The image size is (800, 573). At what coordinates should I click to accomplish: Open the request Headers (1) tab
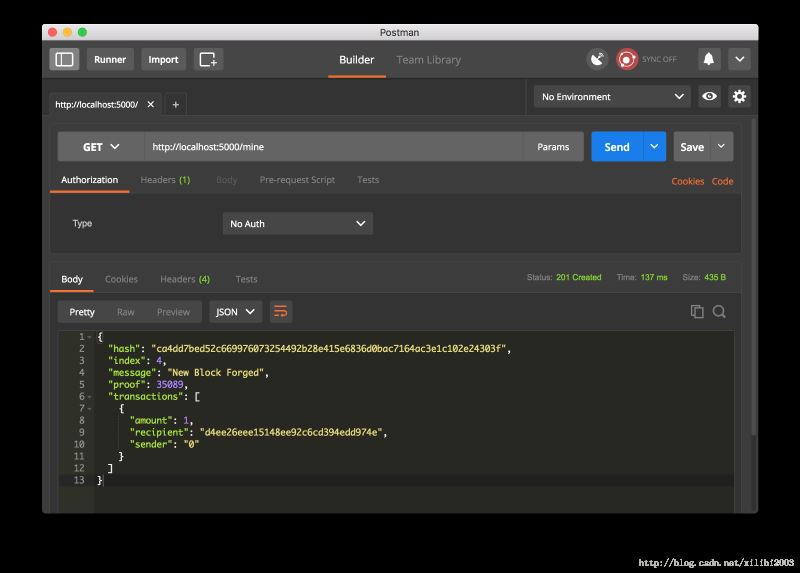165,180
